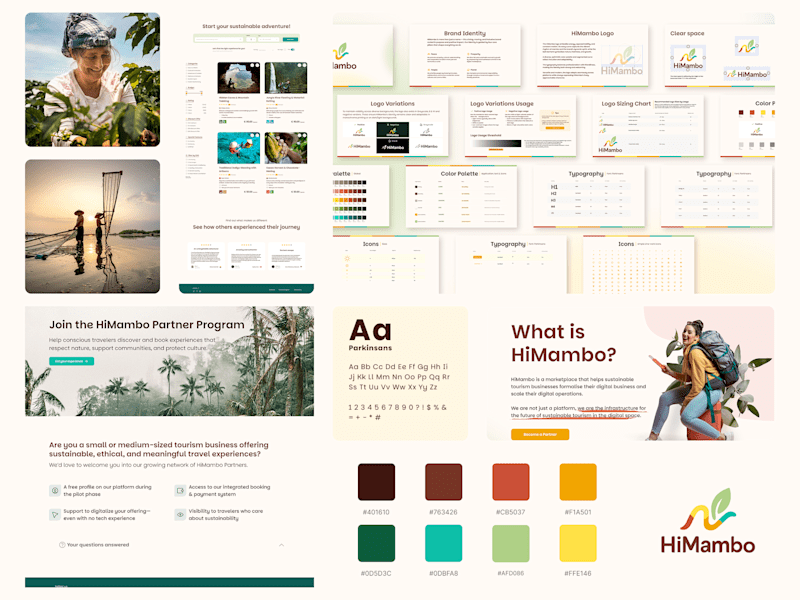
Task: Click the right-hand round icon on the weaving card
Action: (x=257, y=135)
